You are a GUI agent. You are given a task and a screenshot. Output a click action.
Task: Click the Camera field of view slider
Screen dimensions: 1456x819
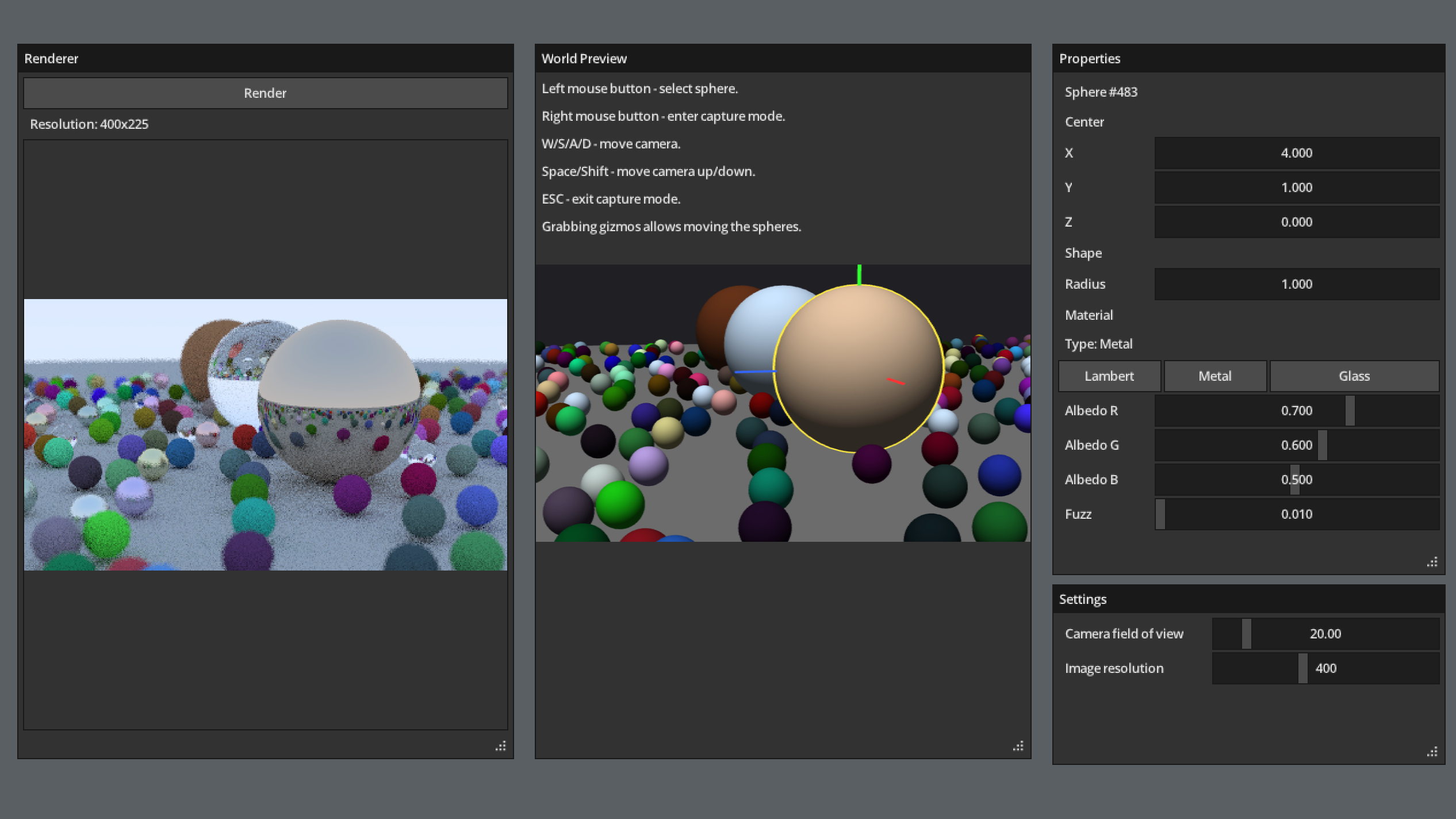pos(1325,634)
